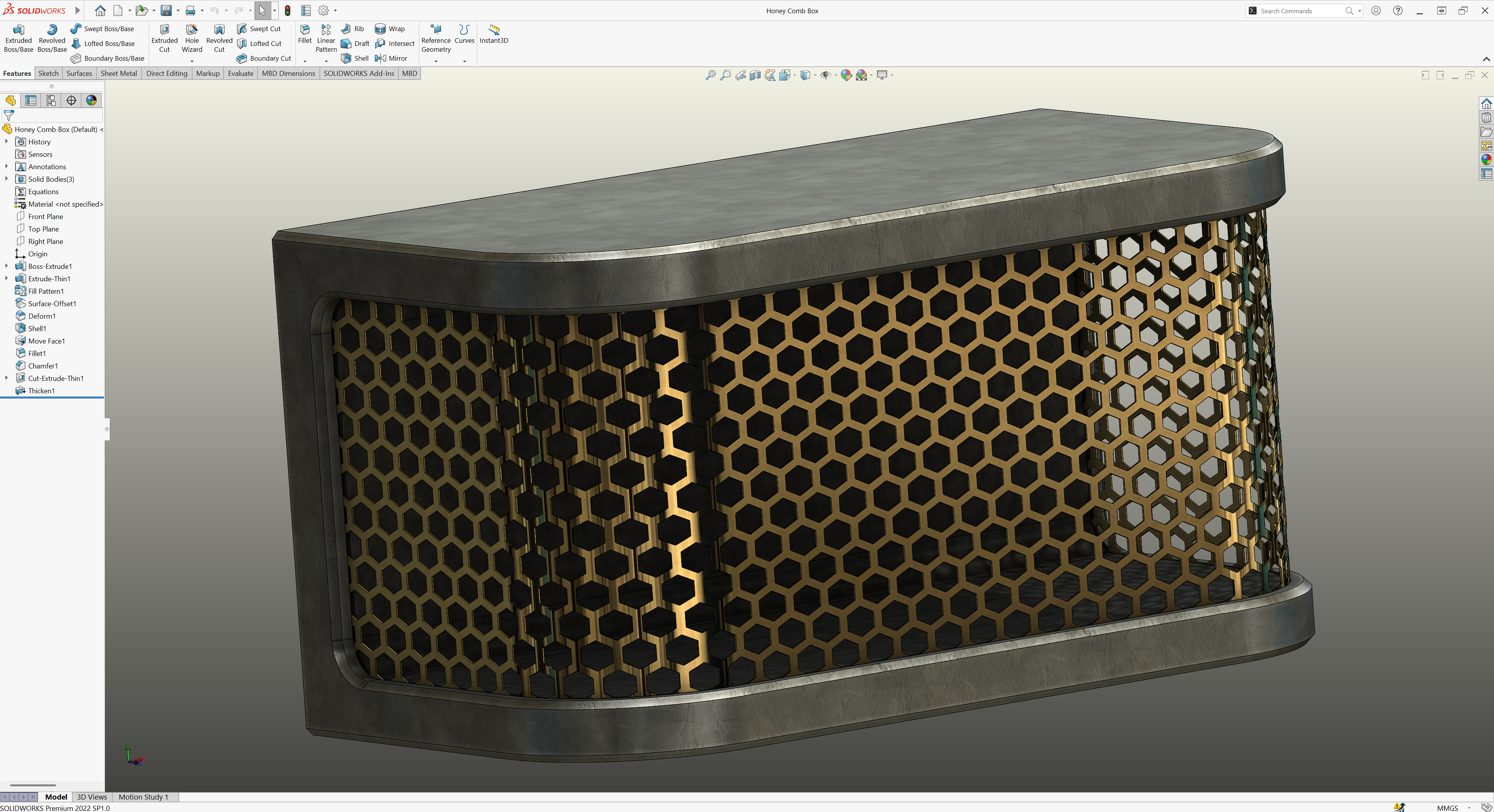Choose the Wrap feature

[390, 28]
